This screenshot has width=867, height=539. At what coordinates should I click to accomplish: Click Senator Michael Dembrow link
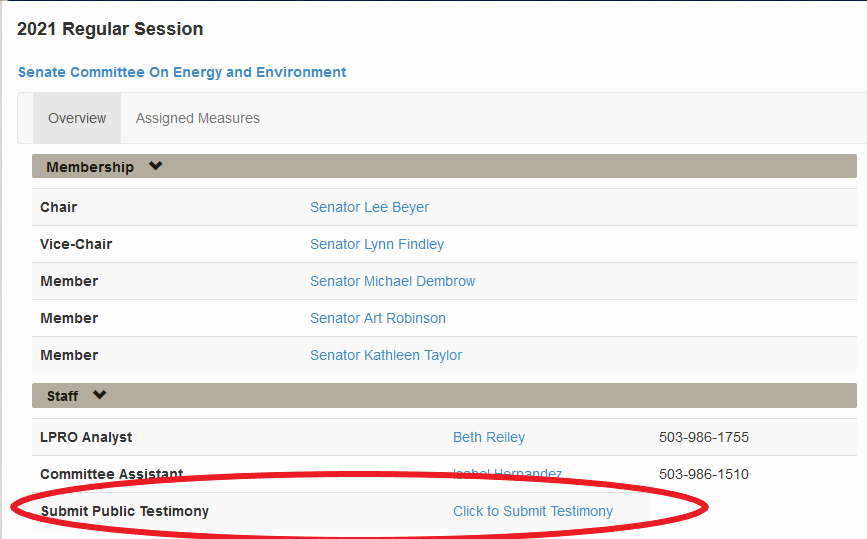(x=392, y=281)
